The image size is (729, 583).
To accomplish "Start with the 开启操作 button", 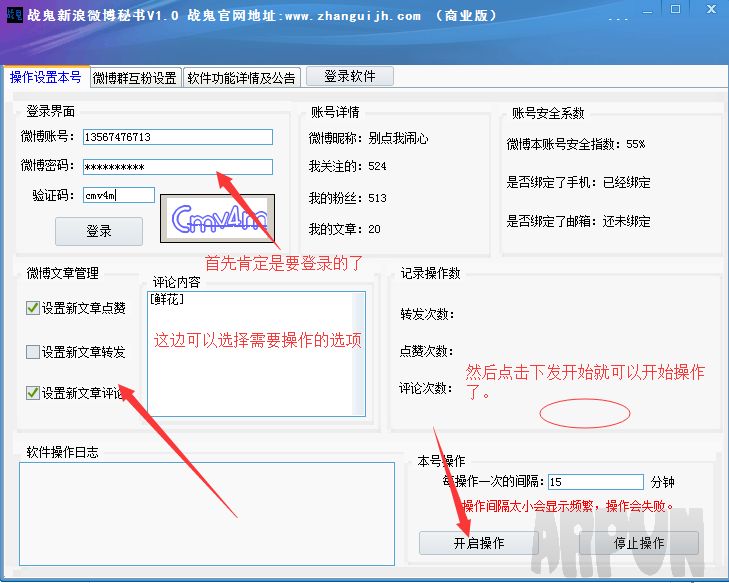I will (x=478, y=543).
